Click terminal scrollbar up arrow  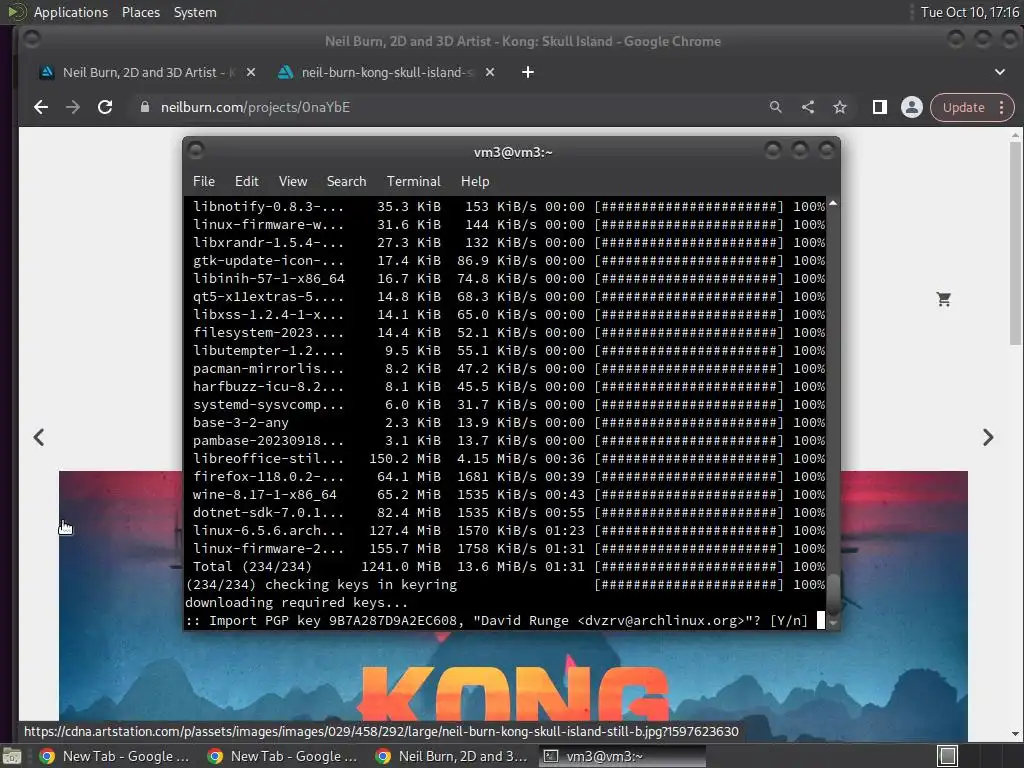pos(833,204)
